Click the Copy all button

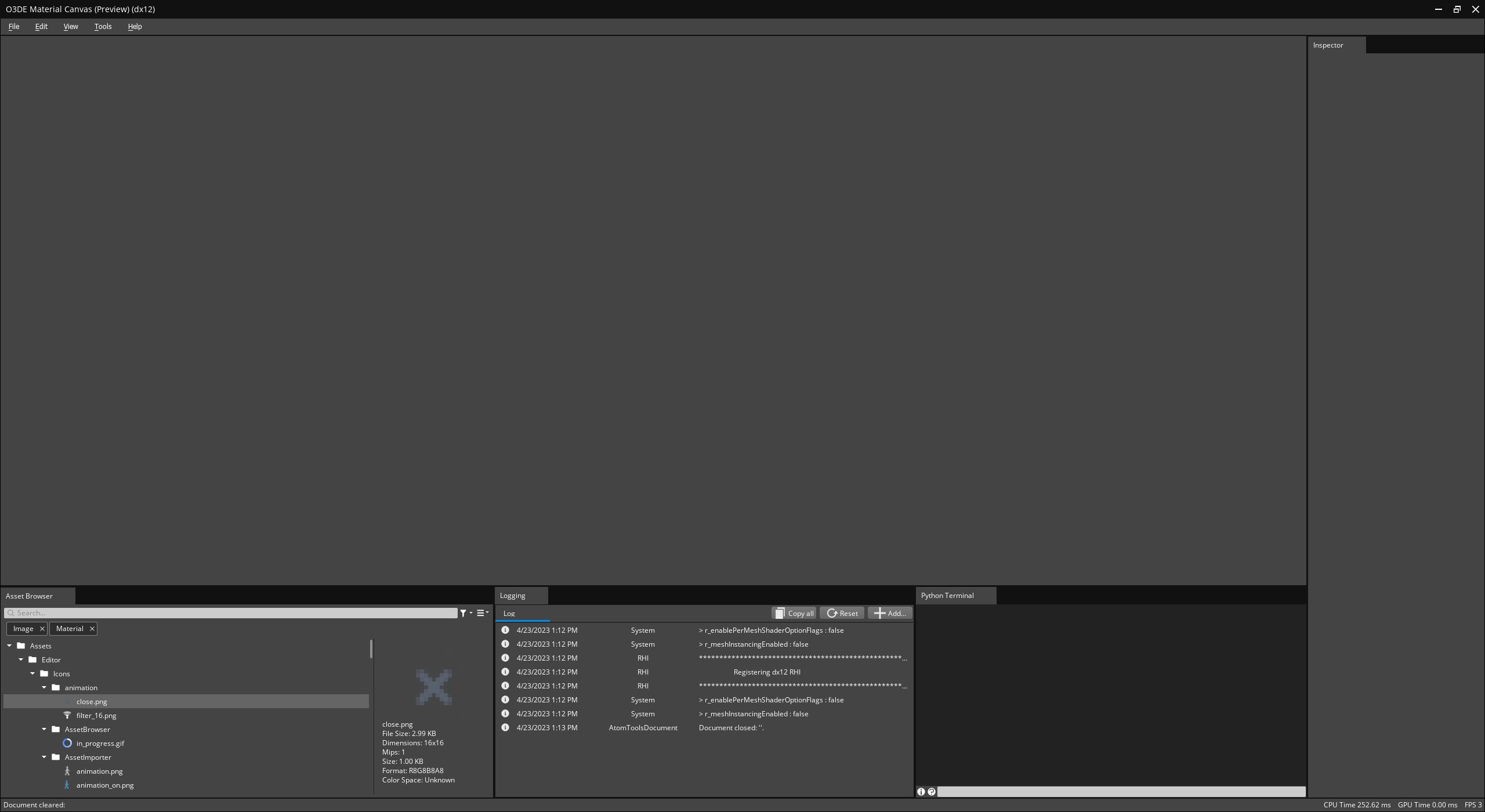point(794,614)
